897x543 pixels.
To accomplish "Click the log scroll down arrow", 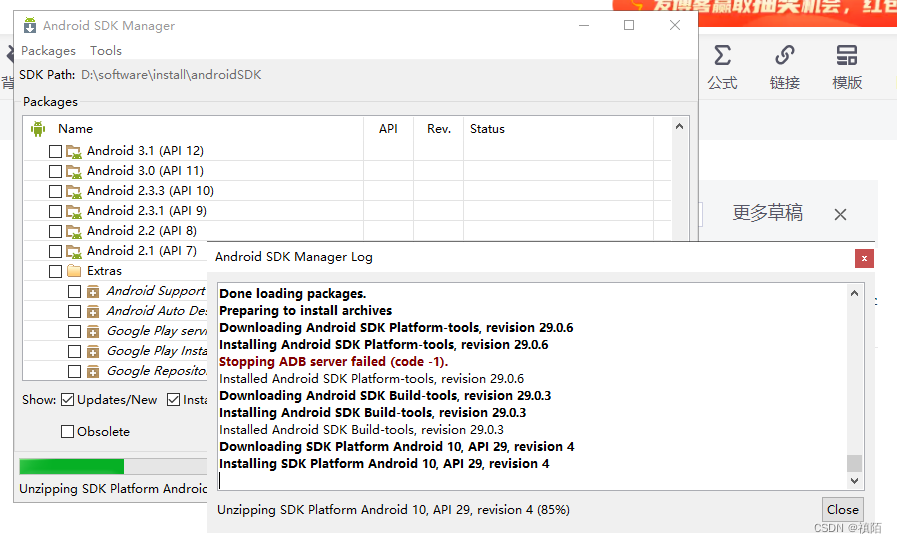I will tap(854, 481).
